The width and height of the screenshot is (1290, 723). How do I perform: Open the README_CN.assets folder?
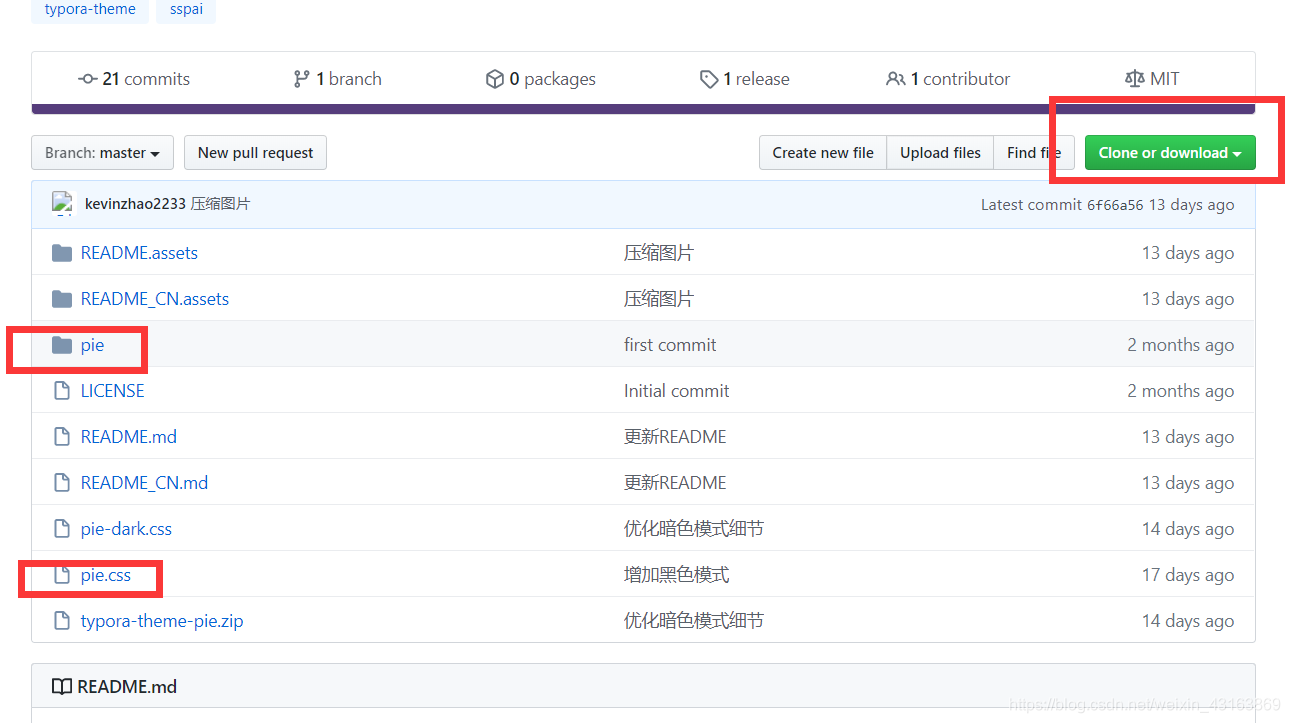[x=155, y=299]
